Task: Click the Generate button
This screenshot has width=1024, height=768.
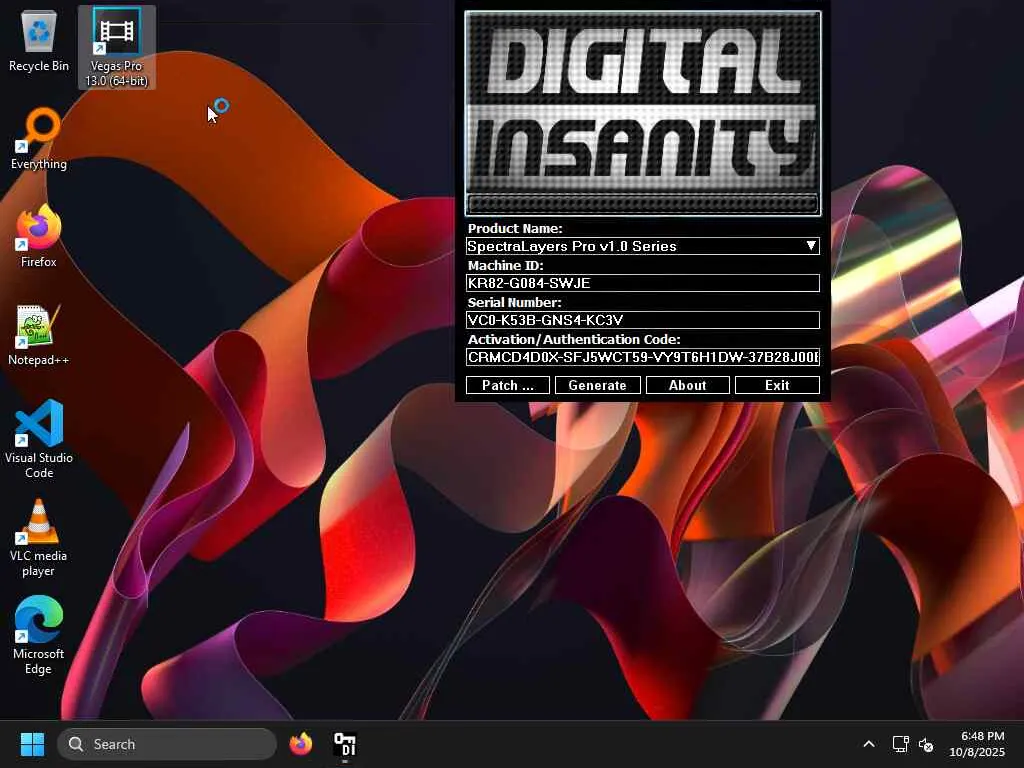Action: (598, 385)
